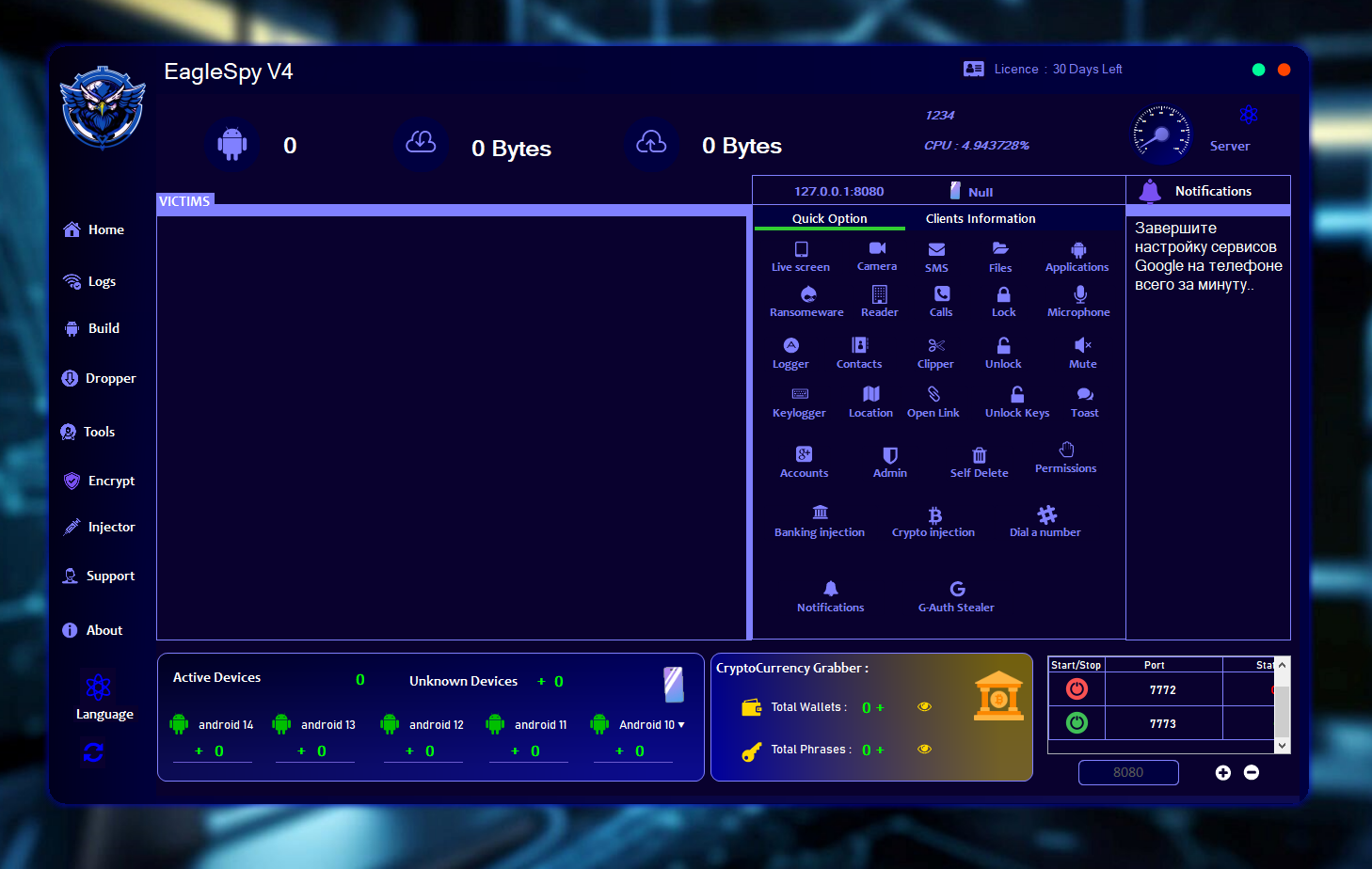The height and width of the screenshot is (869, 1372).
Task: Open Logs from the sidebar
Action: pos(89,281)
